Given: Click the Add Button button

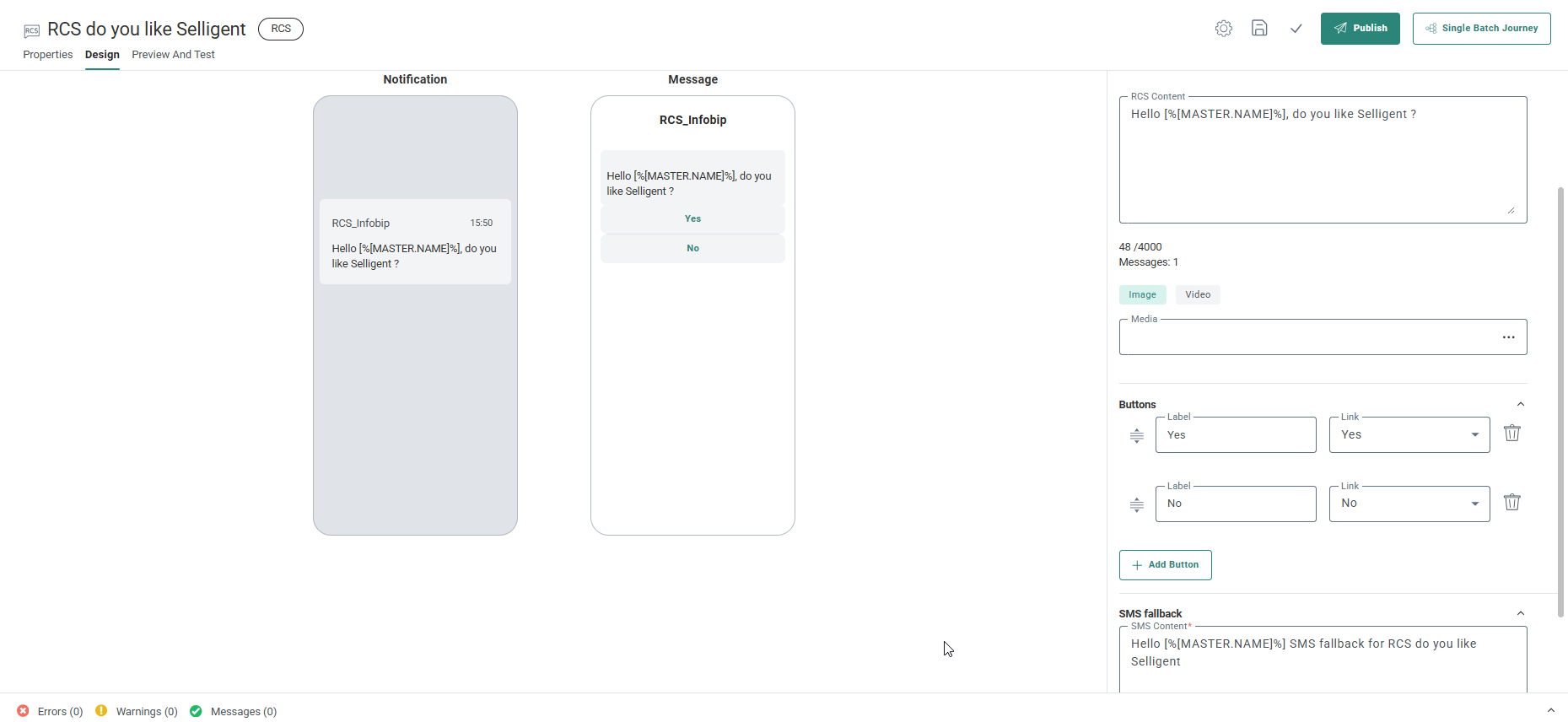Looking at the screenshot, I should point(1165,565).
